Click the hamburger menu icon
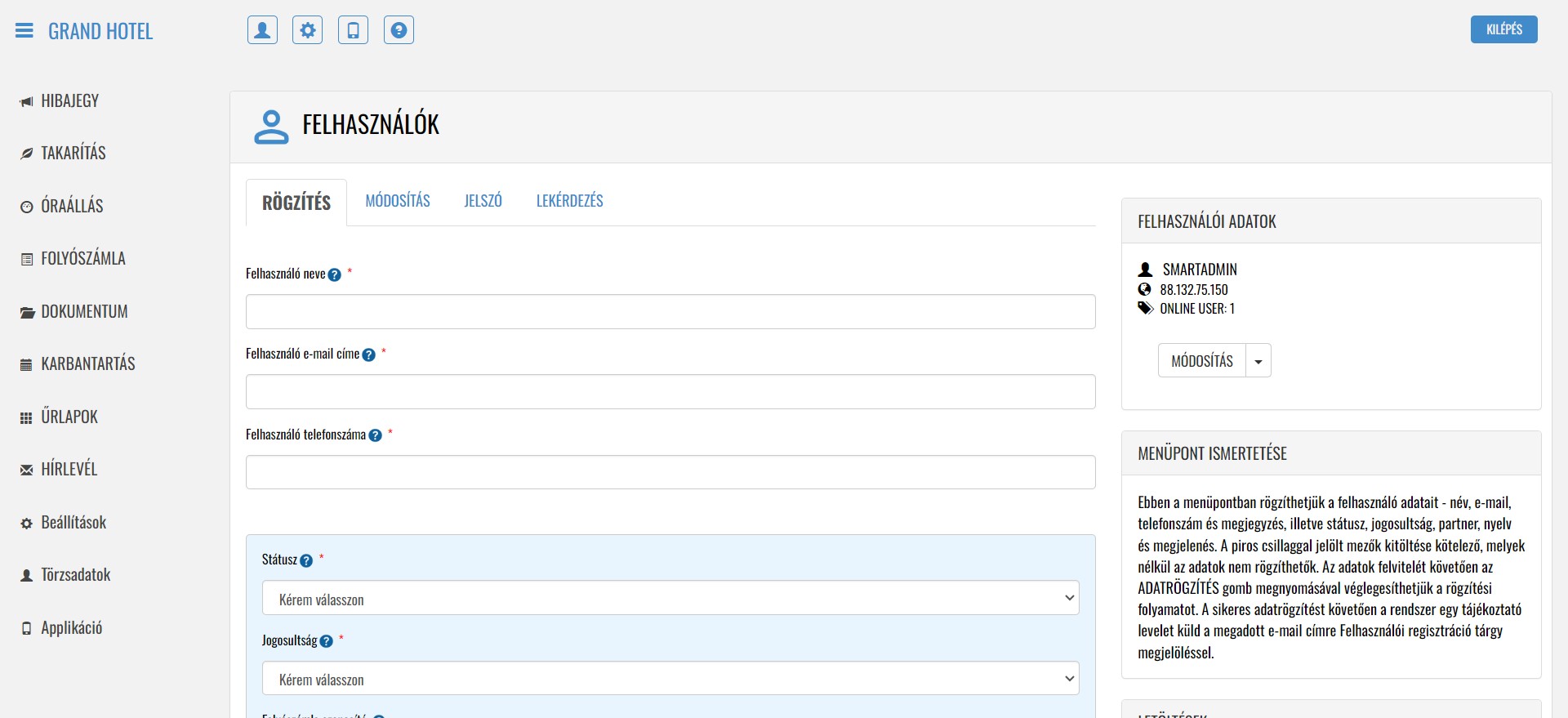1568x718 pixels. click(24, 31)
